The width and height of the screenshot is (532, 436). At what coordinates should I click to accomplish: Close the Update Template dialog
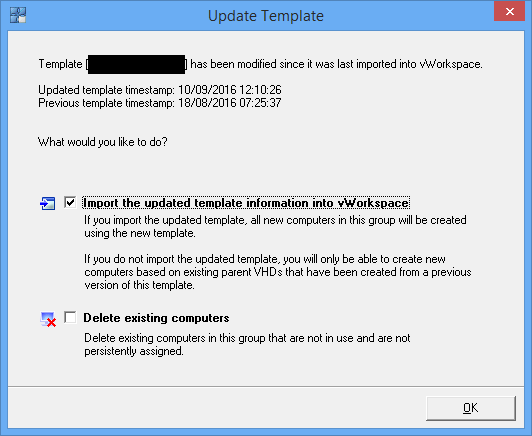[x=510, y=12]
